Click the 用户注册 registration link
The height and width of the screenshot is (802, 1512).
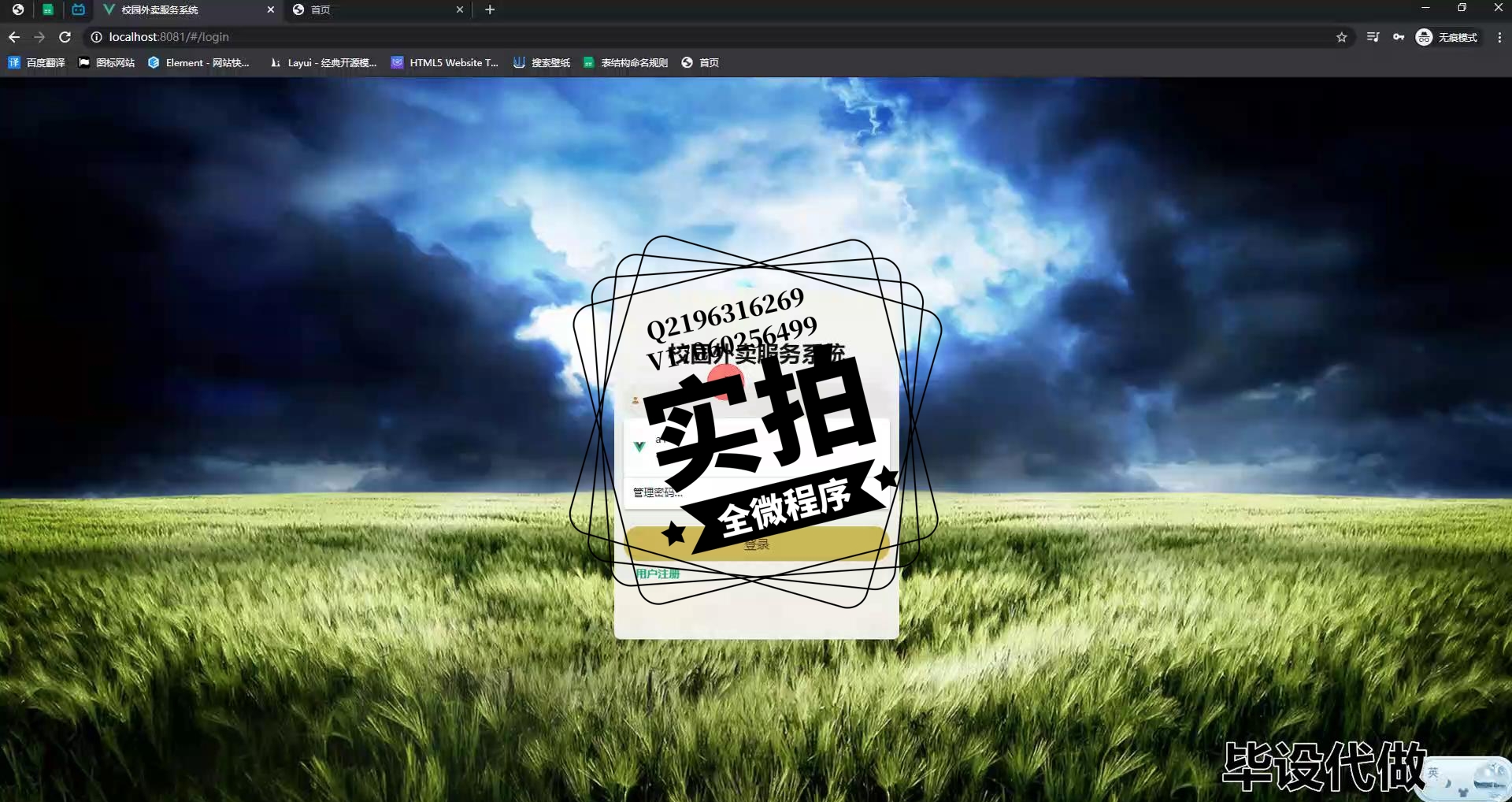(657, 574)
